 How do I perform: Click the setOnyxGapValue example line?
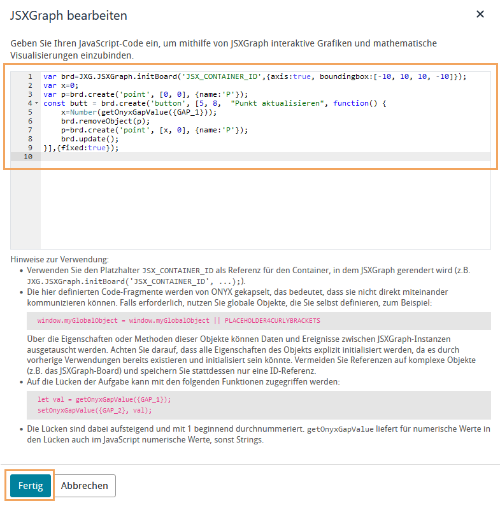pyautogui.click(x=94, y=410)
